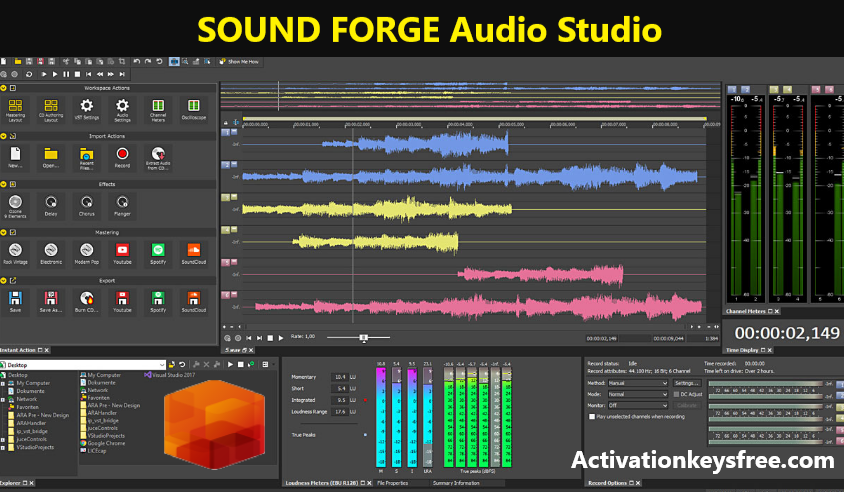Select the Rock Vintage mastering preset

click(x=15, y=254)
